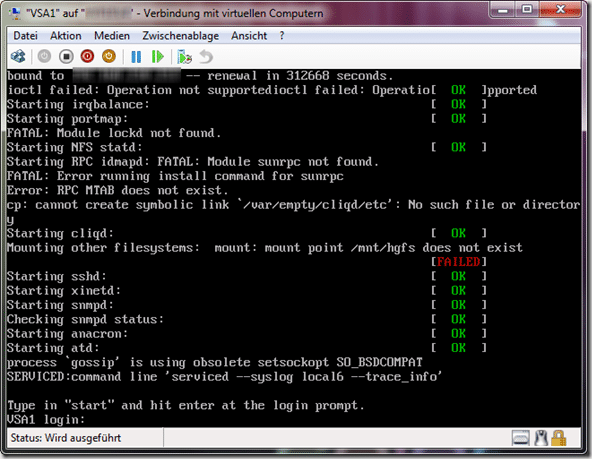Shut down VM with red power icon
592x459 pixels.
click(x=87, y=57)
